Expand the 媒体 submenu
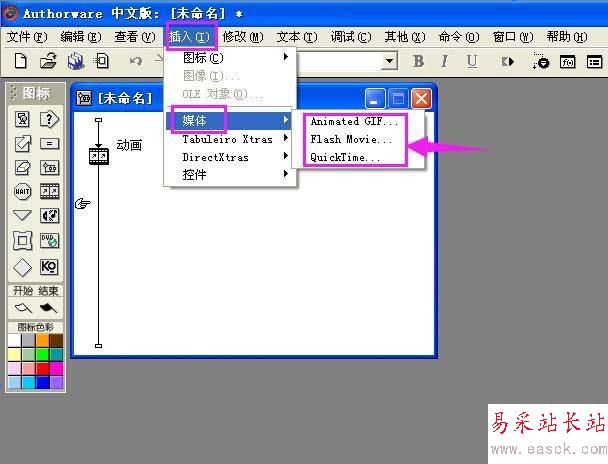Screen dimensions: 608x464 229,121
